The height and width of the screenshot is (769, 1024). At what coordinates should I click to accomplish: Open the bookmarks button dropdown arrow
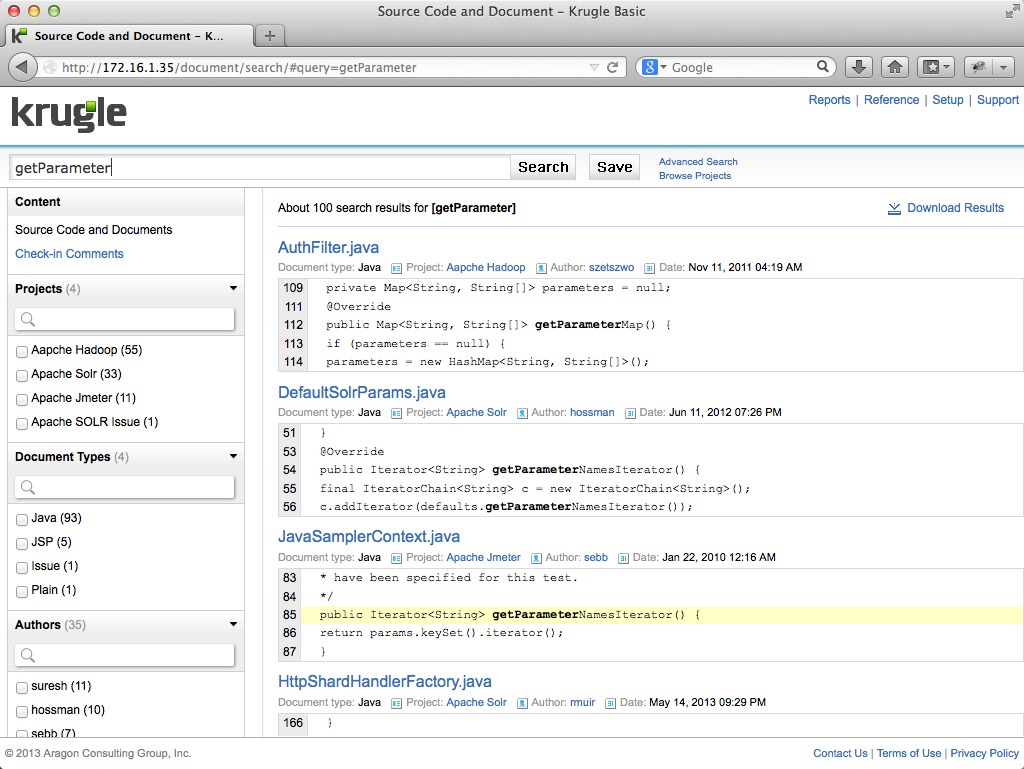tap(947, 67)
